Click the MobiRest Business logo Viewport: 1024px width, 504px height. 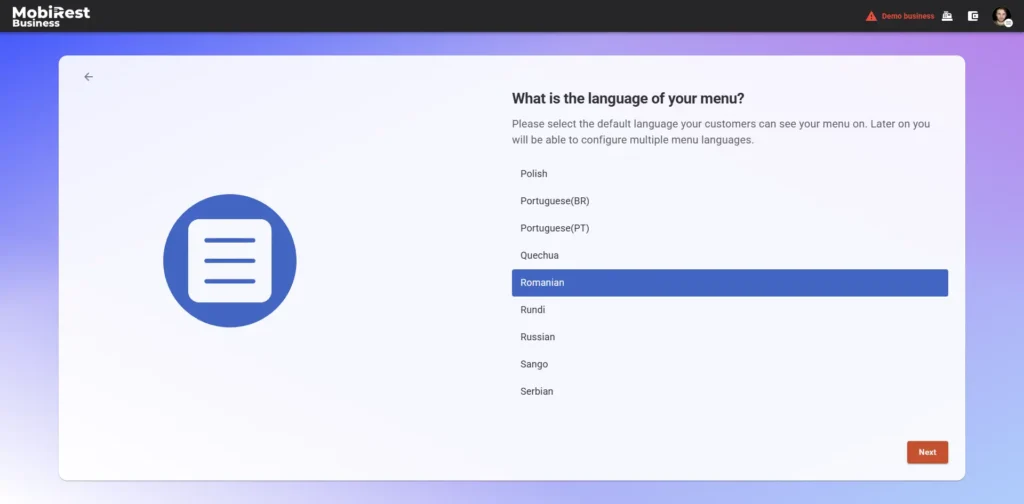(51, 16)
